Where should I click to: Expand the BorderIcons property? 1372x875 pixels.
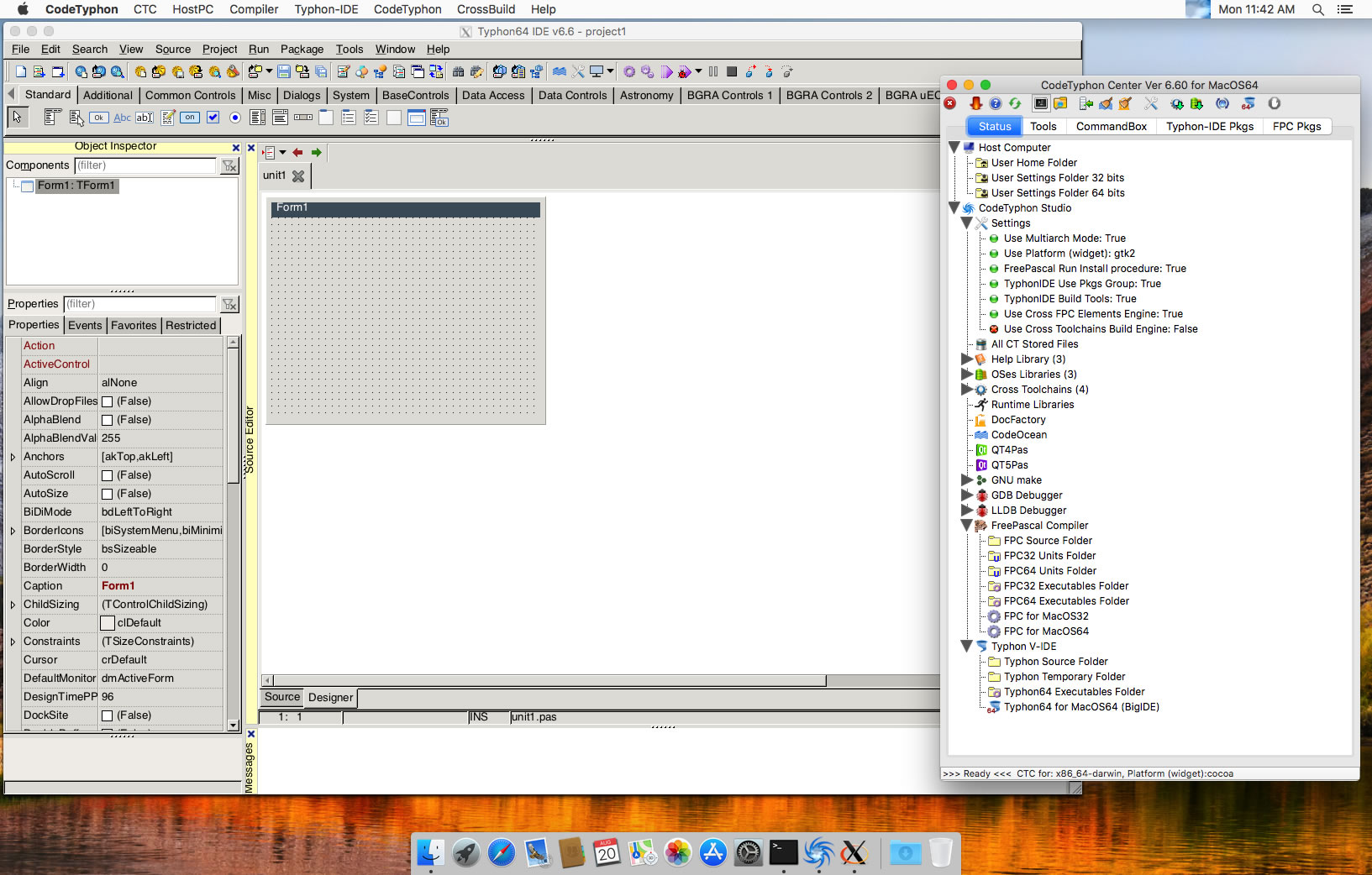click(x=13, y=532)
